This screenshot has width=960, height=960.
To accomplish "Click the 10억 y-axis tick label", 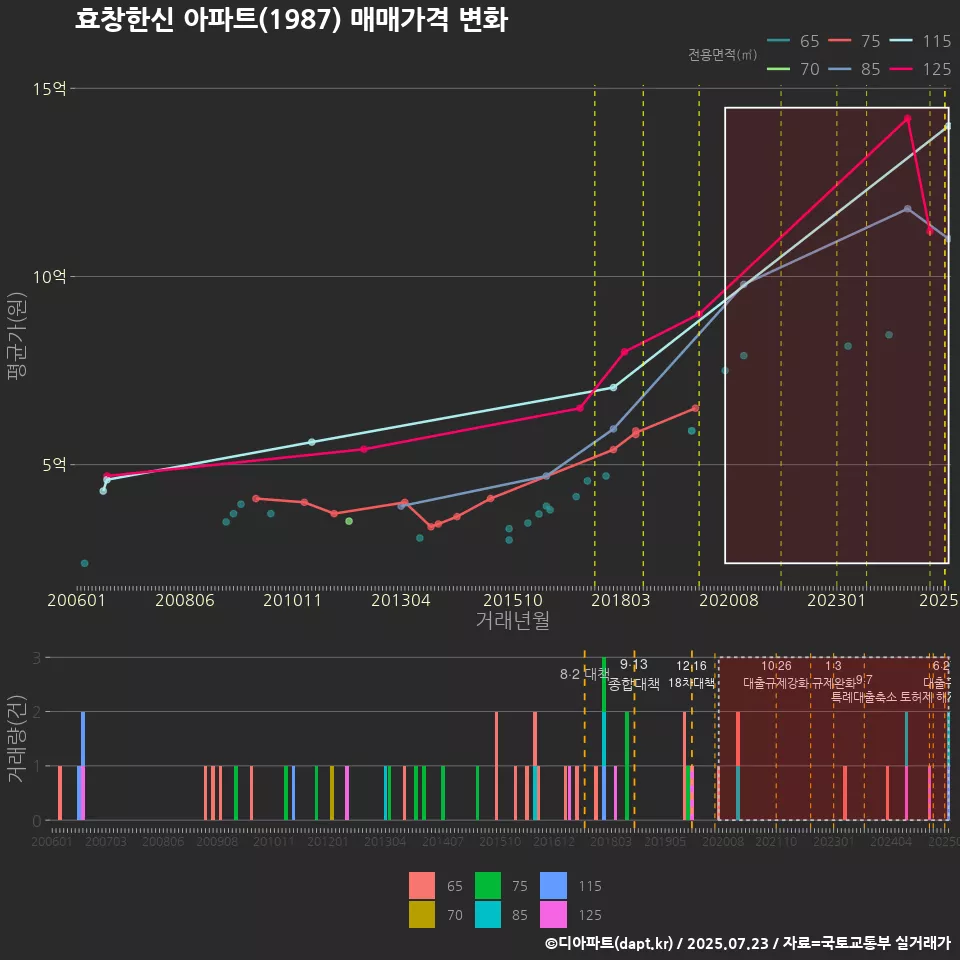I will click(x=50, y=277).
